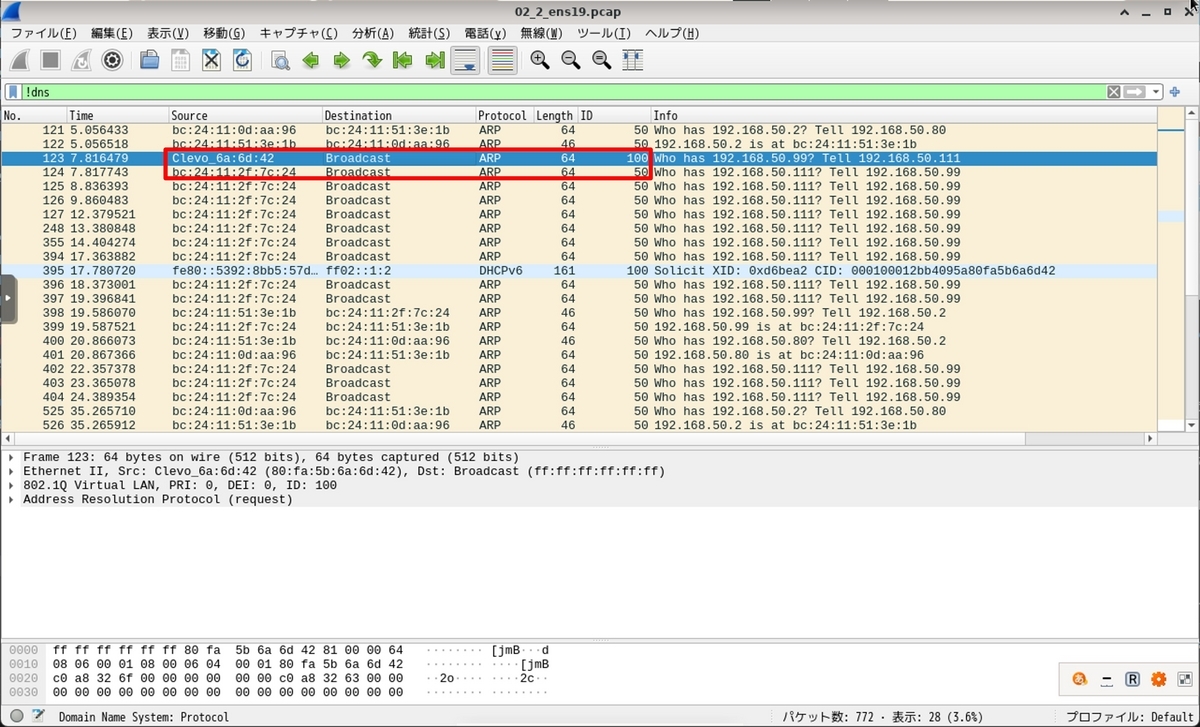Zoom in the main window text
The width and height of the screenshot is (1200, 727).
(x=540, y=60)
